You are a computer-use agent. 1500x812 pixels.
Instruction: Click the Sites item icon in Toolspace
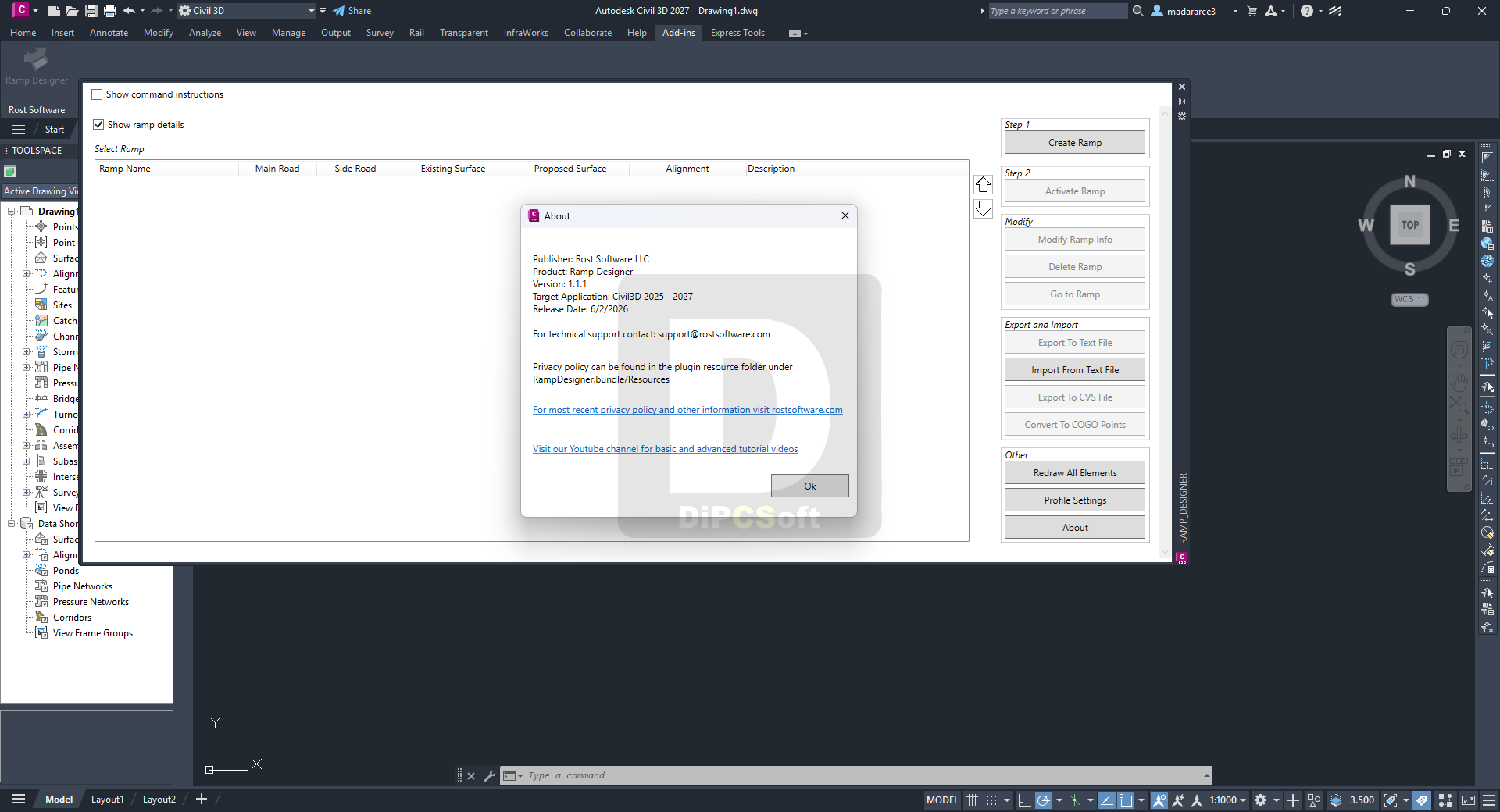(41, 305)
